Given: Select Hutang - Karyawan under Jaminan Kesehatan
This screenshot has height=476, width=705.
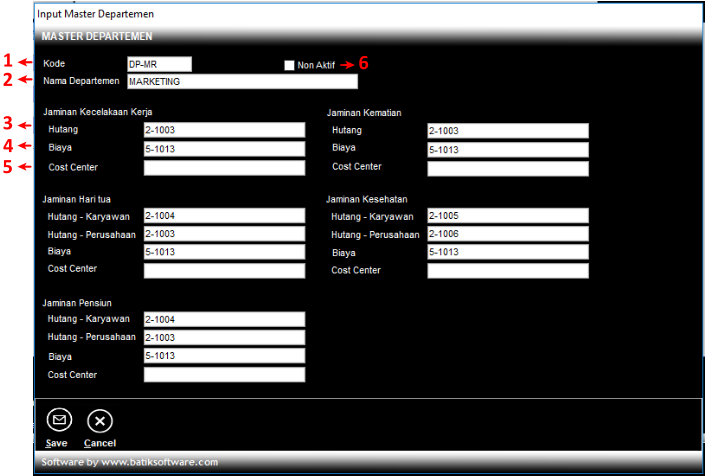Looking at the screenshot, I should [507, 215].
